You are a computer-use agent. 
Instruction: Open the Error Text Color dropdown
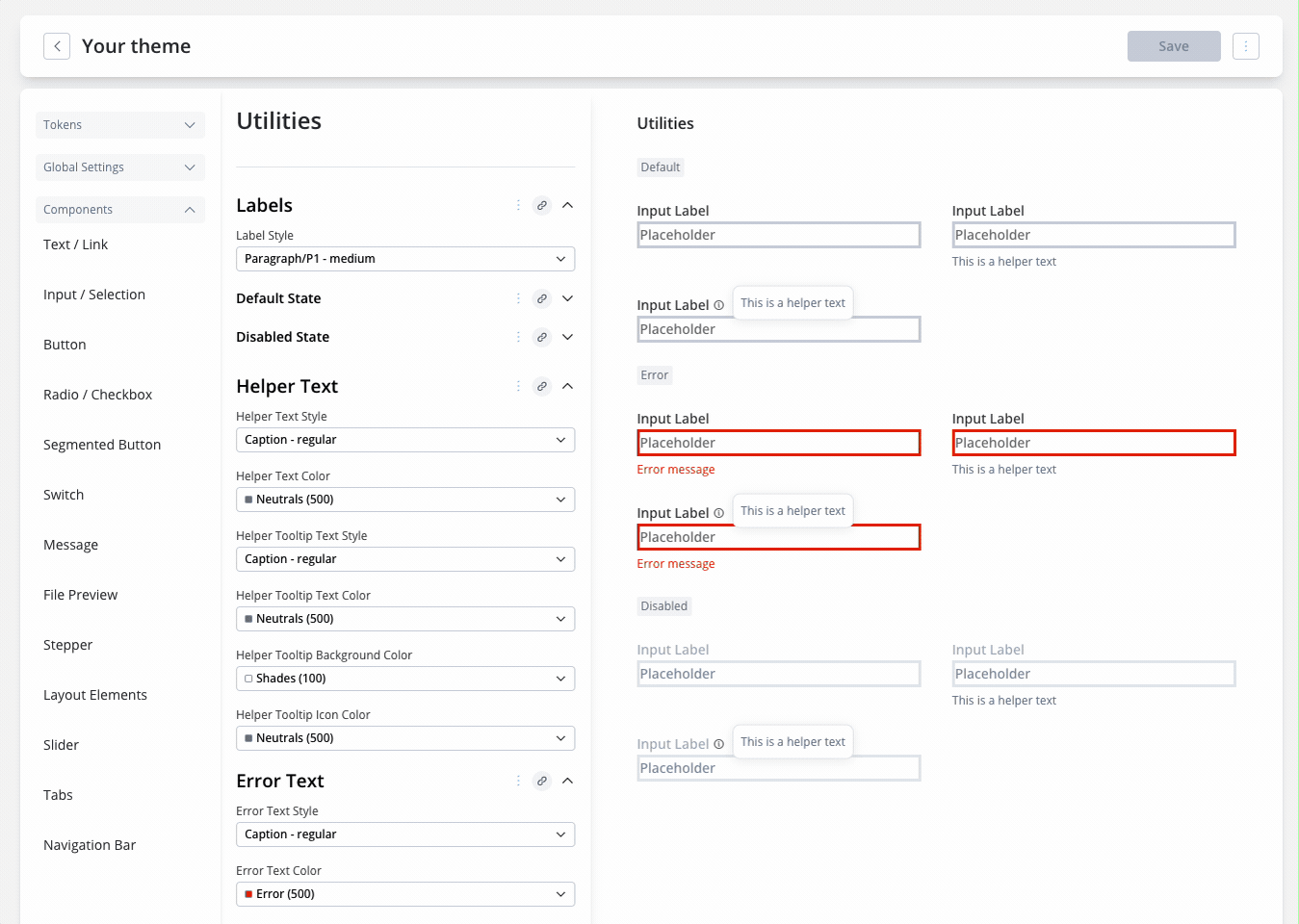(x=405, y=894)
